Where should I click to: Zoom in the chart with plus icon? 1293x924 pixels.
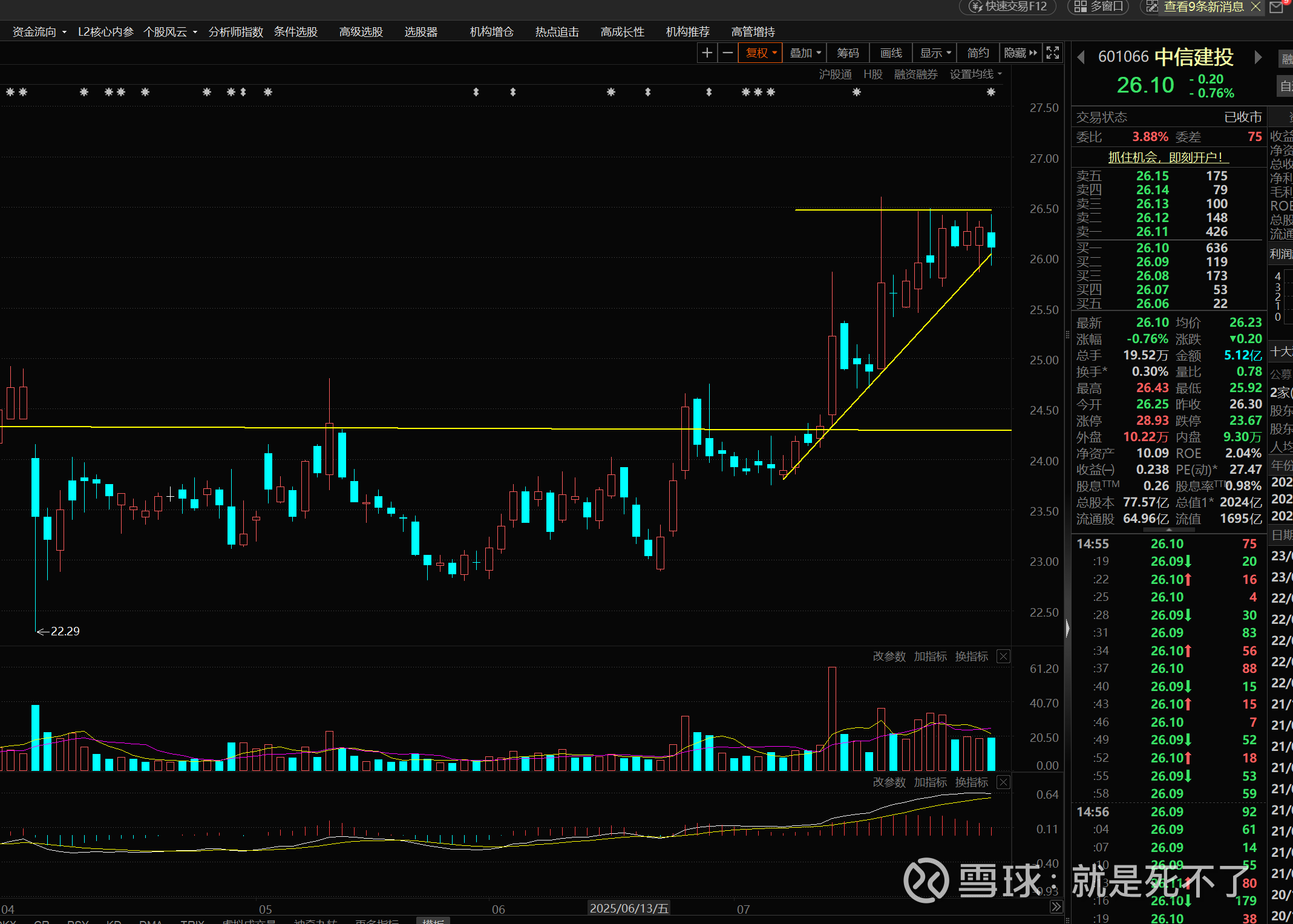707,53
